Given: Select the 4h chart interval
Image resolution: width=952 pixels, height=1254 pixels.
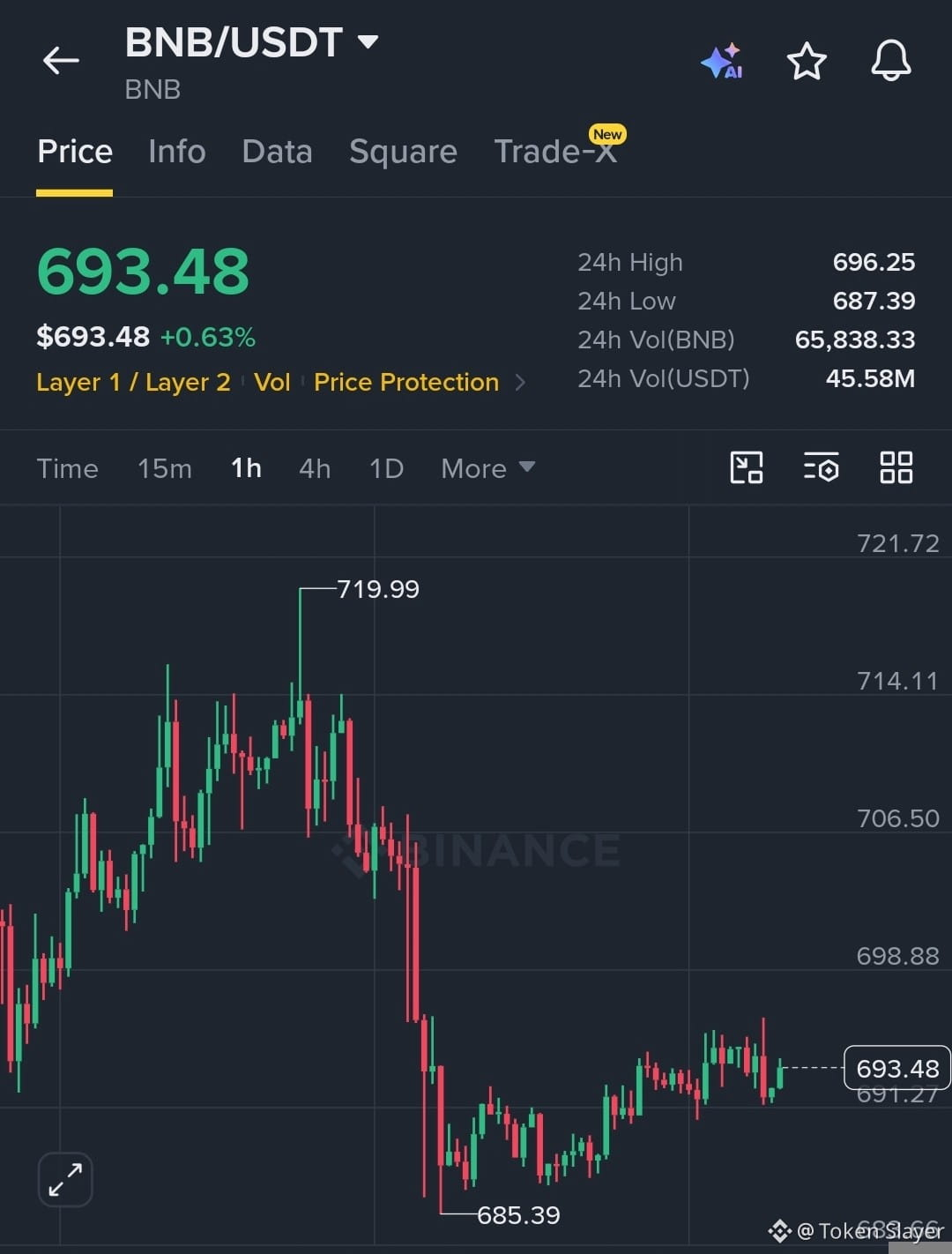Looking at the screenshot, I should point(315,468).
